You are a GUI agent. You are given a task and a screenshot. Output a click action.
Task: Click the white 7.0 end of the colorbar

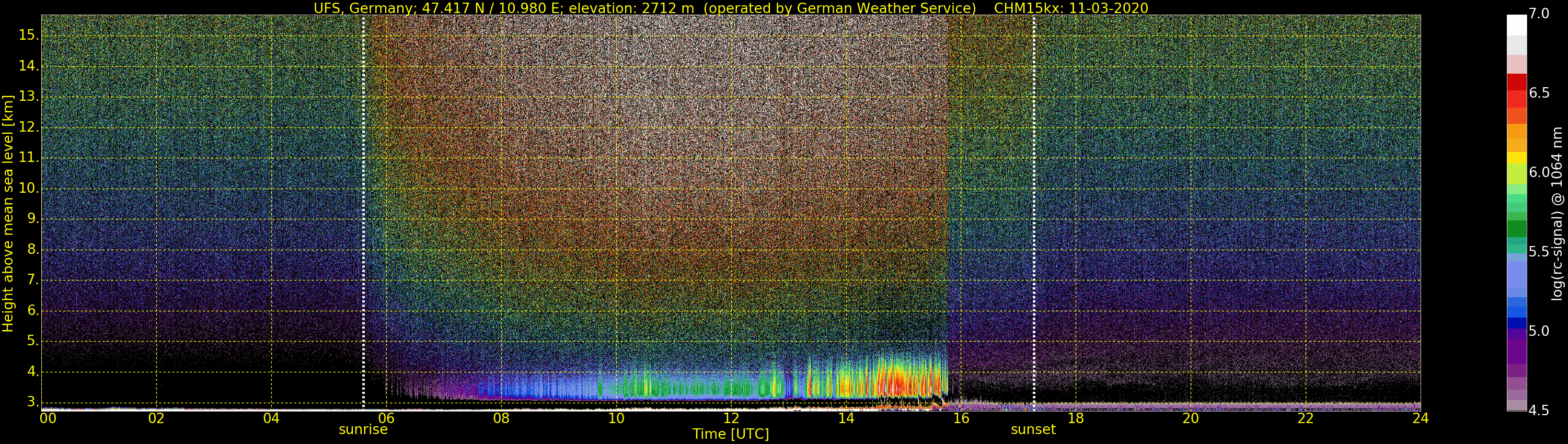pyautogui.click(x=1516, y=25)
